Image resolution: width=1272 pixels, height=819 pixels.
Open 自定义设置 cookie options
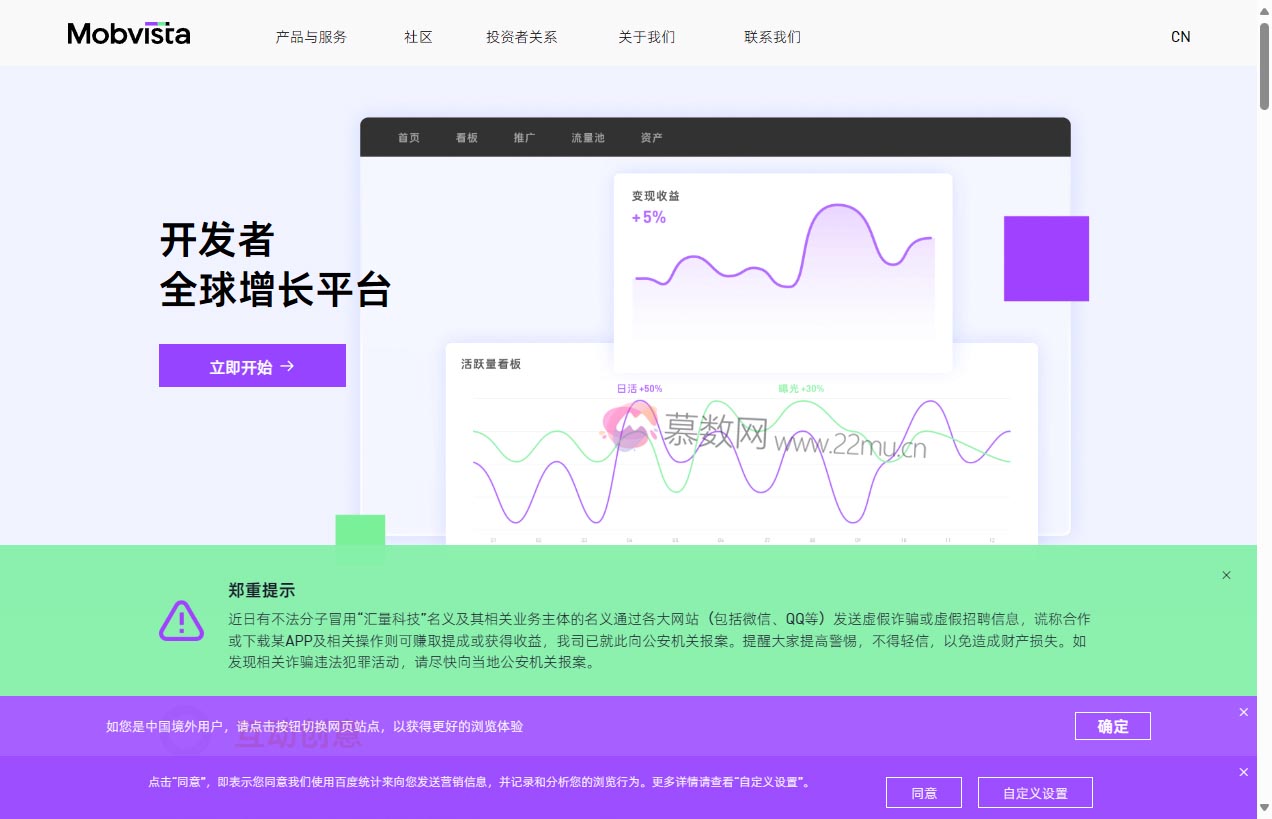pyautogui.click(x=1035, y=792)
